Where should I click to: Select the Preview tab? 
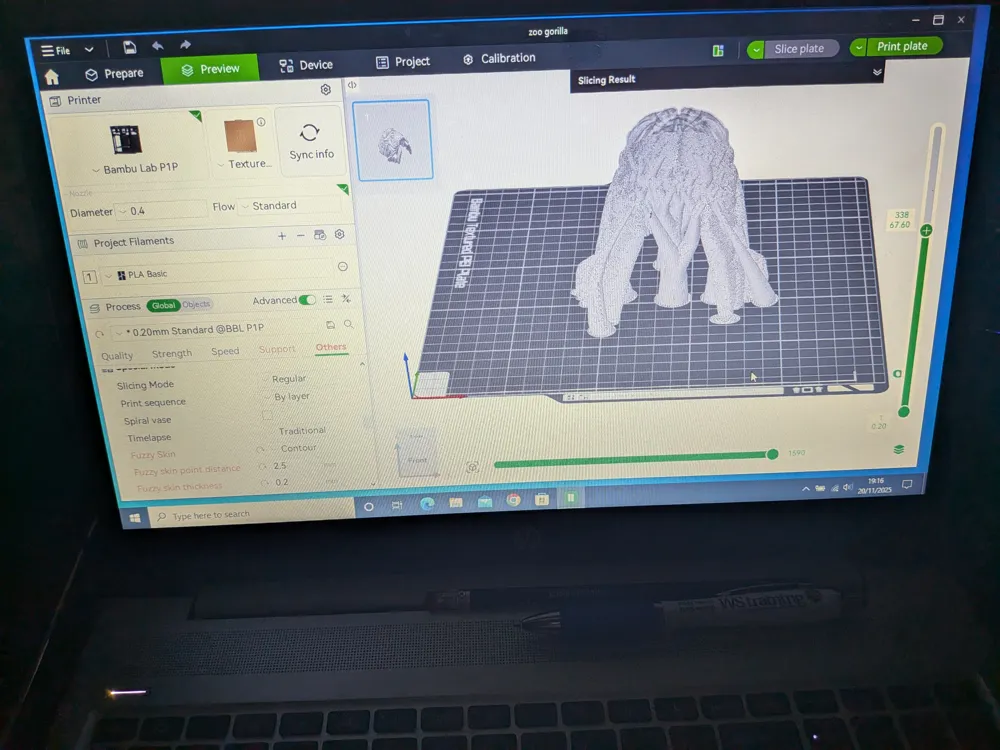(x=210, y=69)
